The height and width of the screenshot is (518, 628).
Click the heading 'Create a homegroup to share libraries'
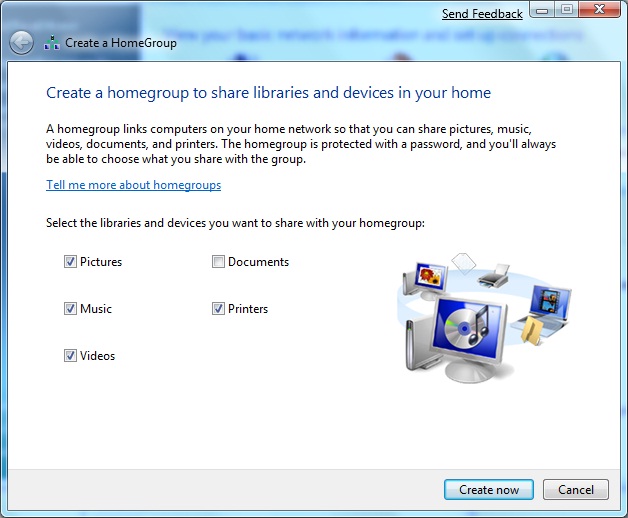click(x=268, y=93)
